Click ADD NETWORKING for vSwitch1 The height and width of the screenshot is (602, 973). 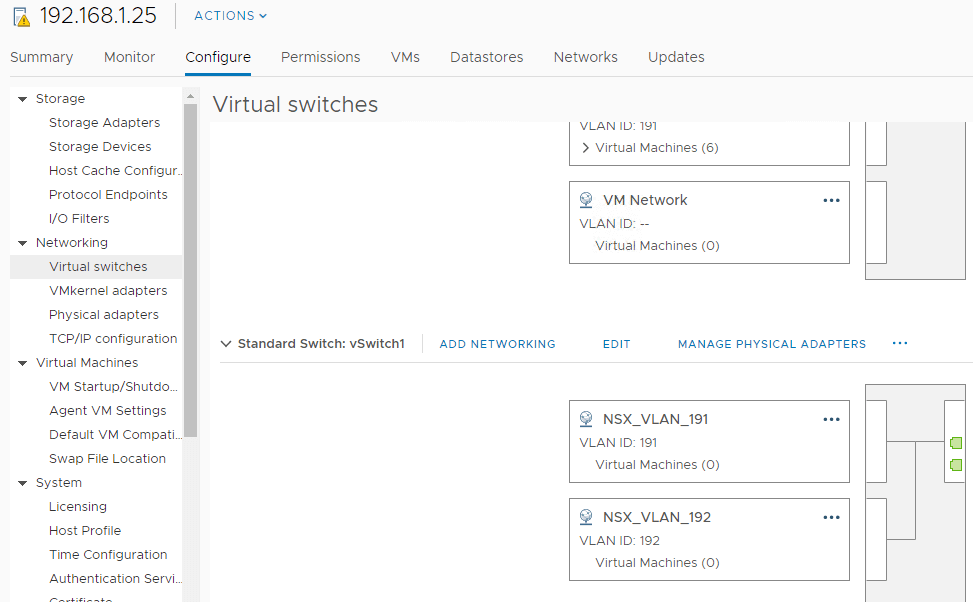[497, 344]
